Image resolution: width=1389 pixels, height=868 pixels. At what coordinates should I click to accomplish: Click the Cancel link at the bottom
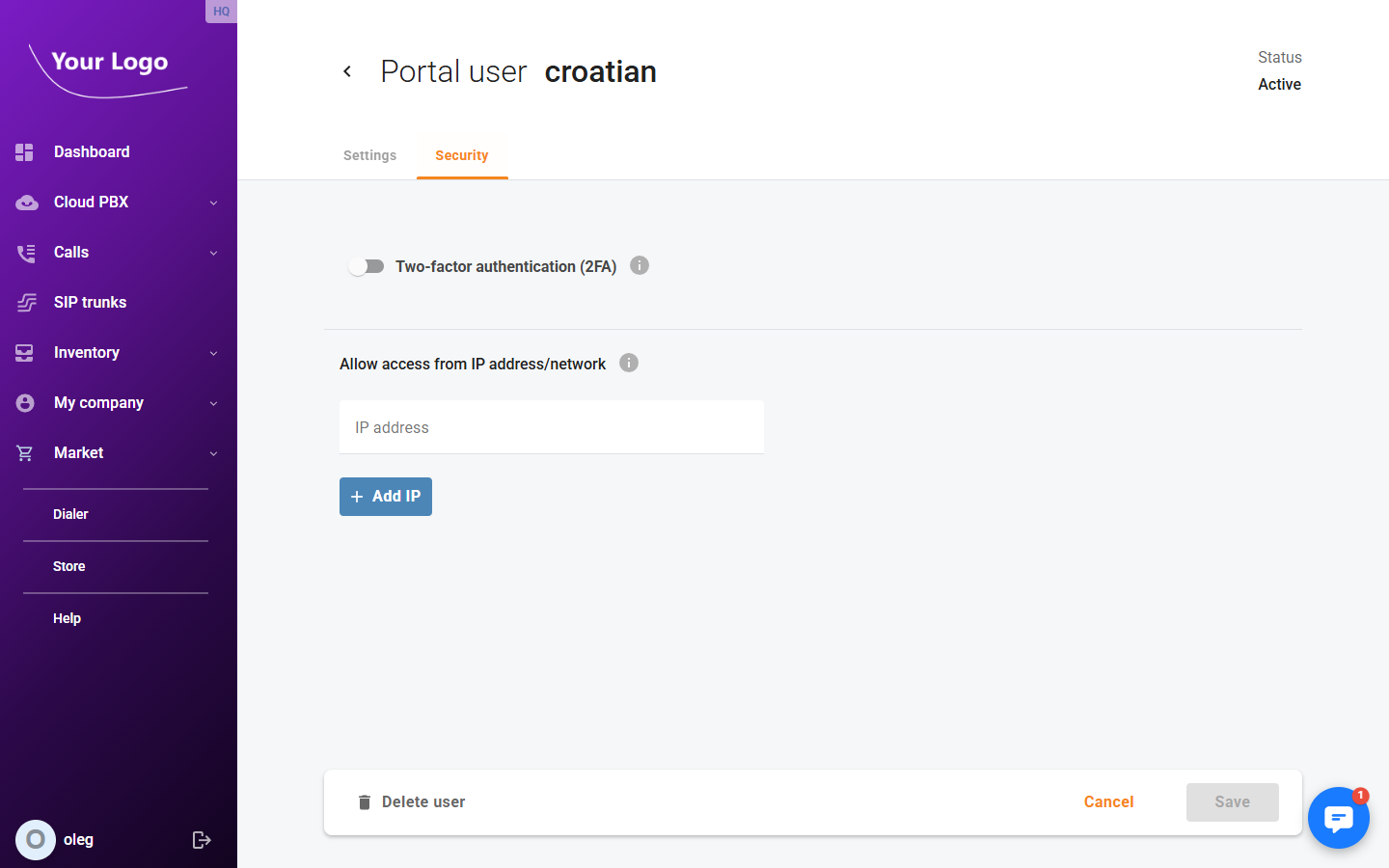tap(1108, 801)
